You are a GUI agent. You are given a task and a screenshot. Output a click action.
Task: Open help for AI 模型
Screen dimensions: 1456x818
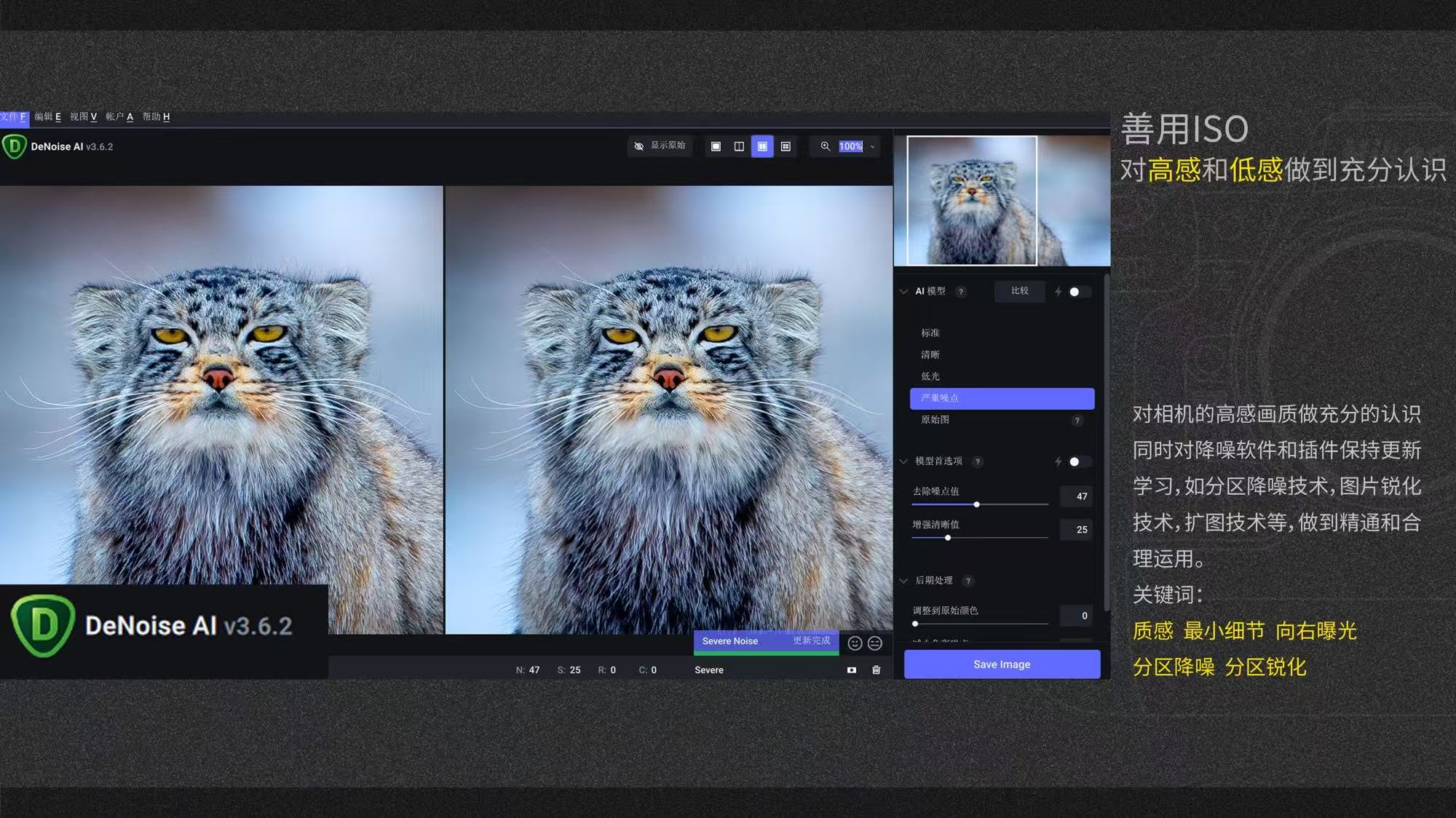pyautogui.click(x=961, y=292)
